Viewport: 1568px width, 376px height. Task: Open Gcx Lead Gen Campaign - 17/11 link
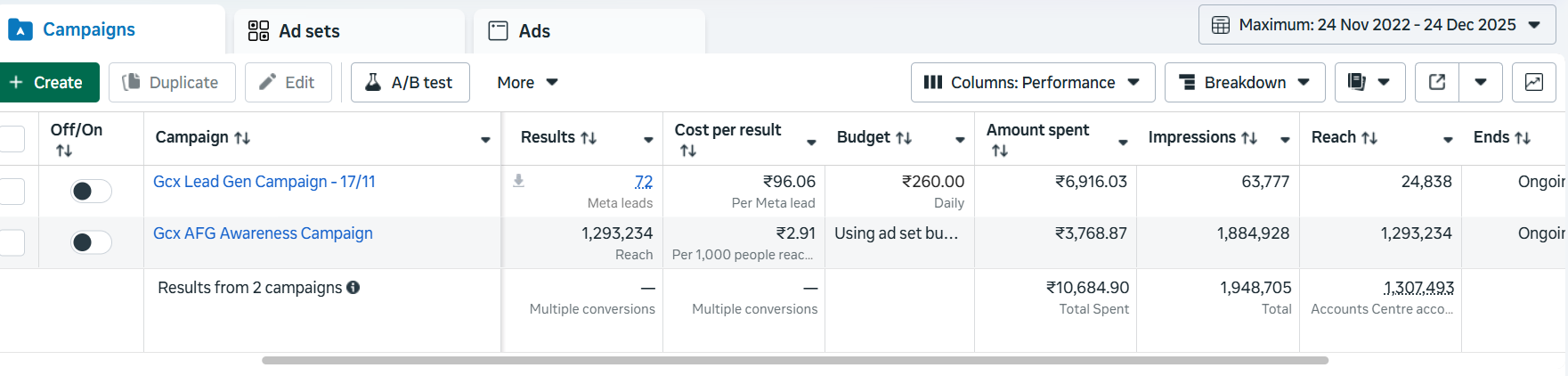tap(264, 182)
